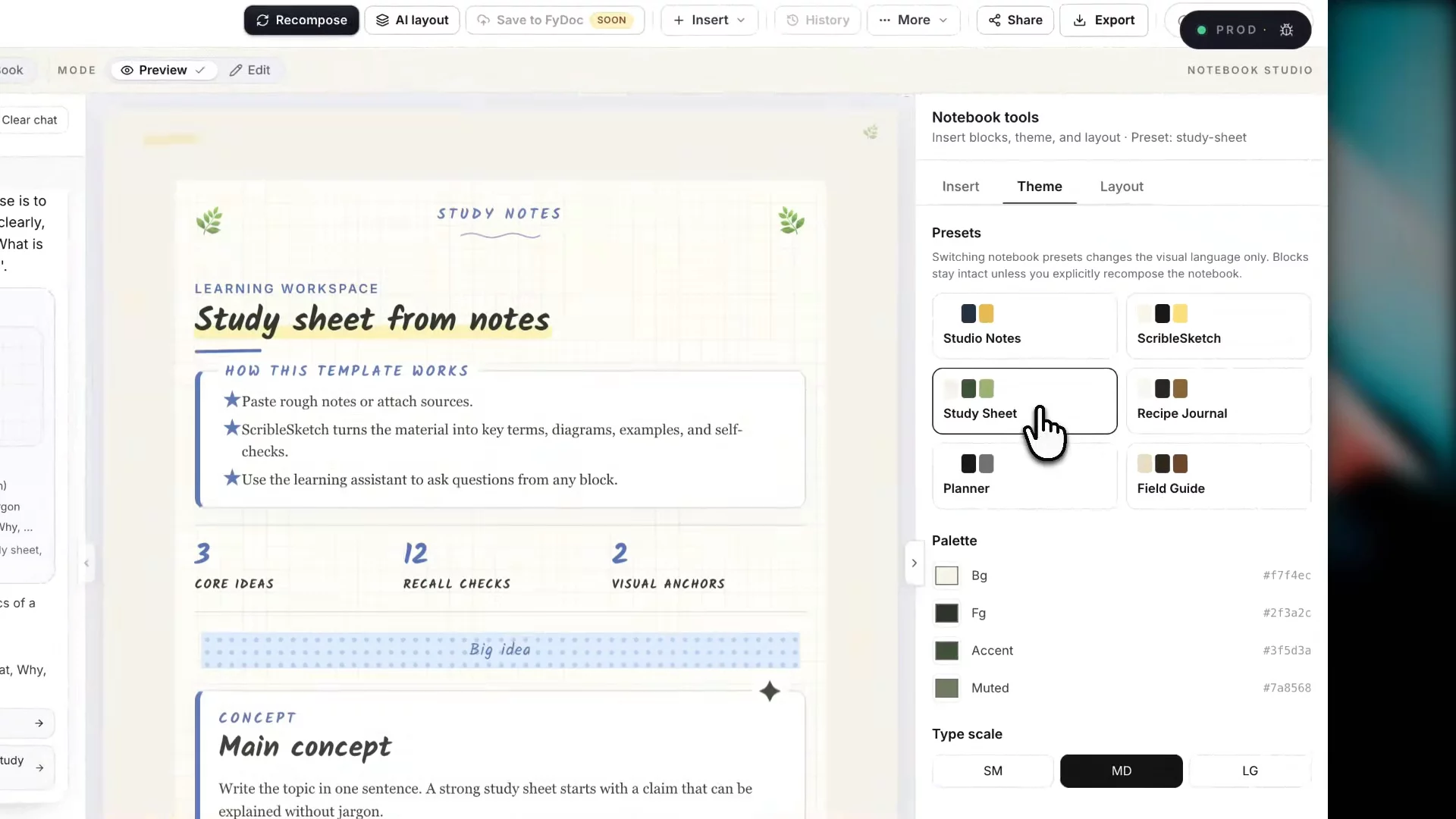Screen dimensions: 1456x819
Task: Click 'Use the learning assistant' bullet line
Action: [x=429, y=479]
